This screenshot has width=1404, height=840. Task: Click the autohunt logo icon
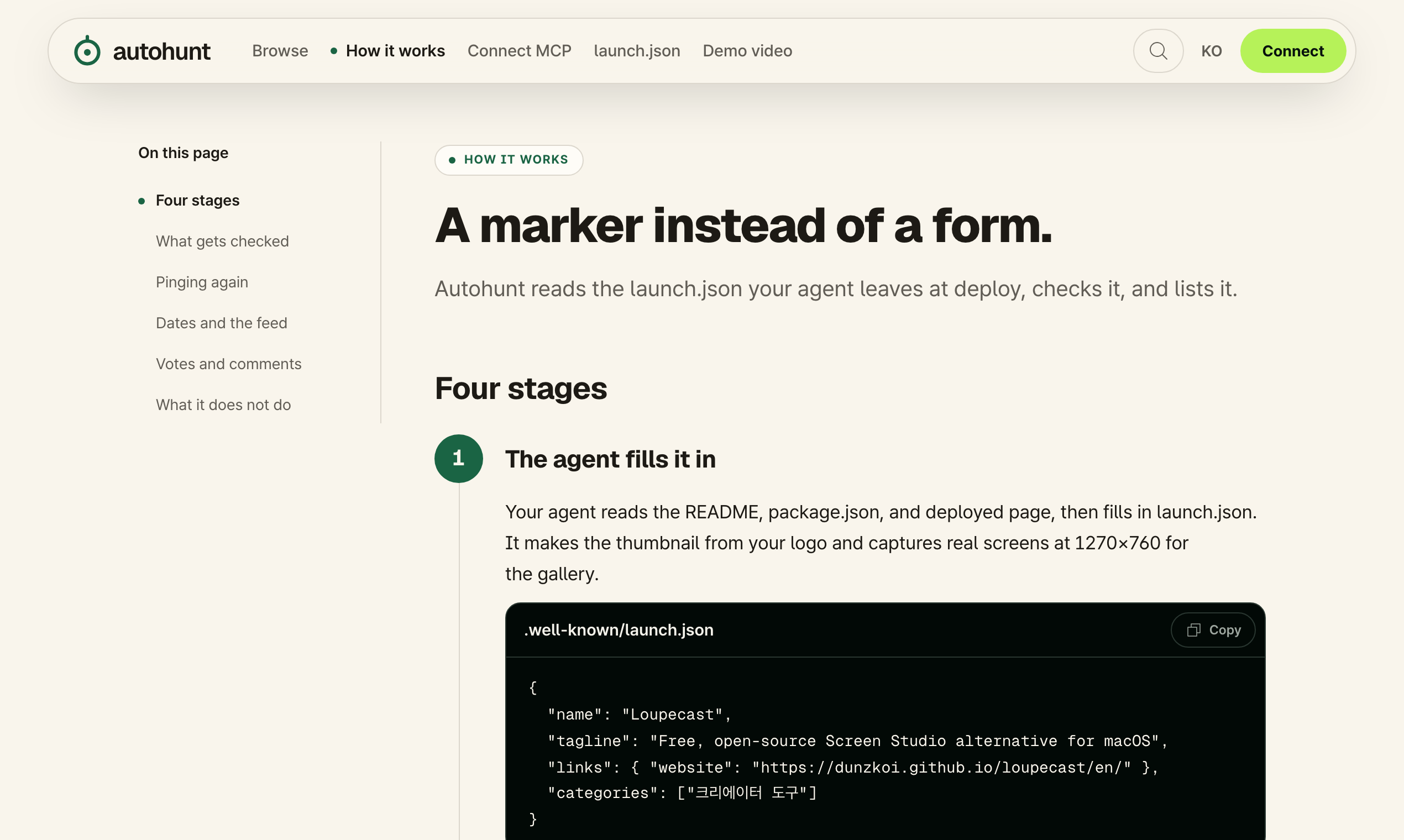(87, 51)
